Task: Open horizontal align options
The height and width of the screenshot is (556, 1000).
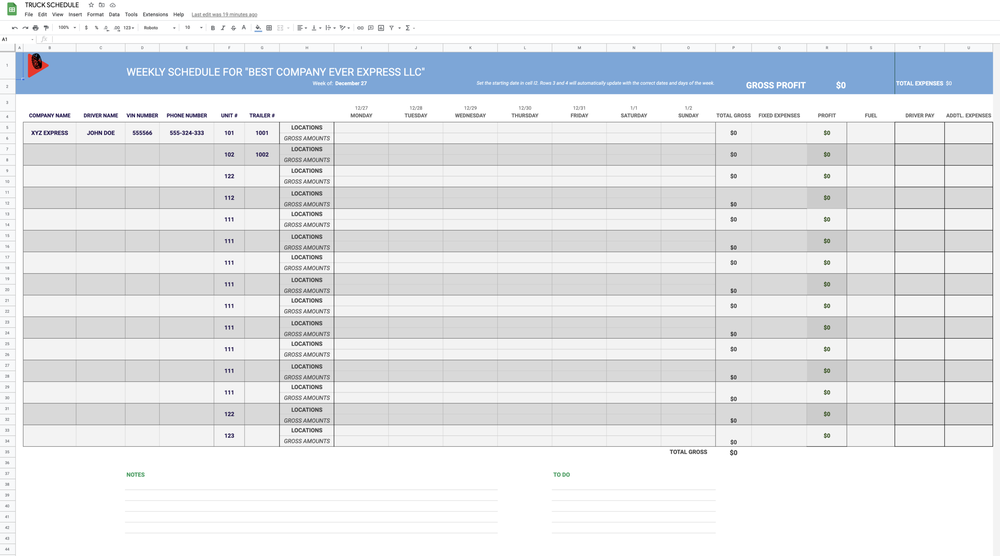Action: (x=302, y=28)
